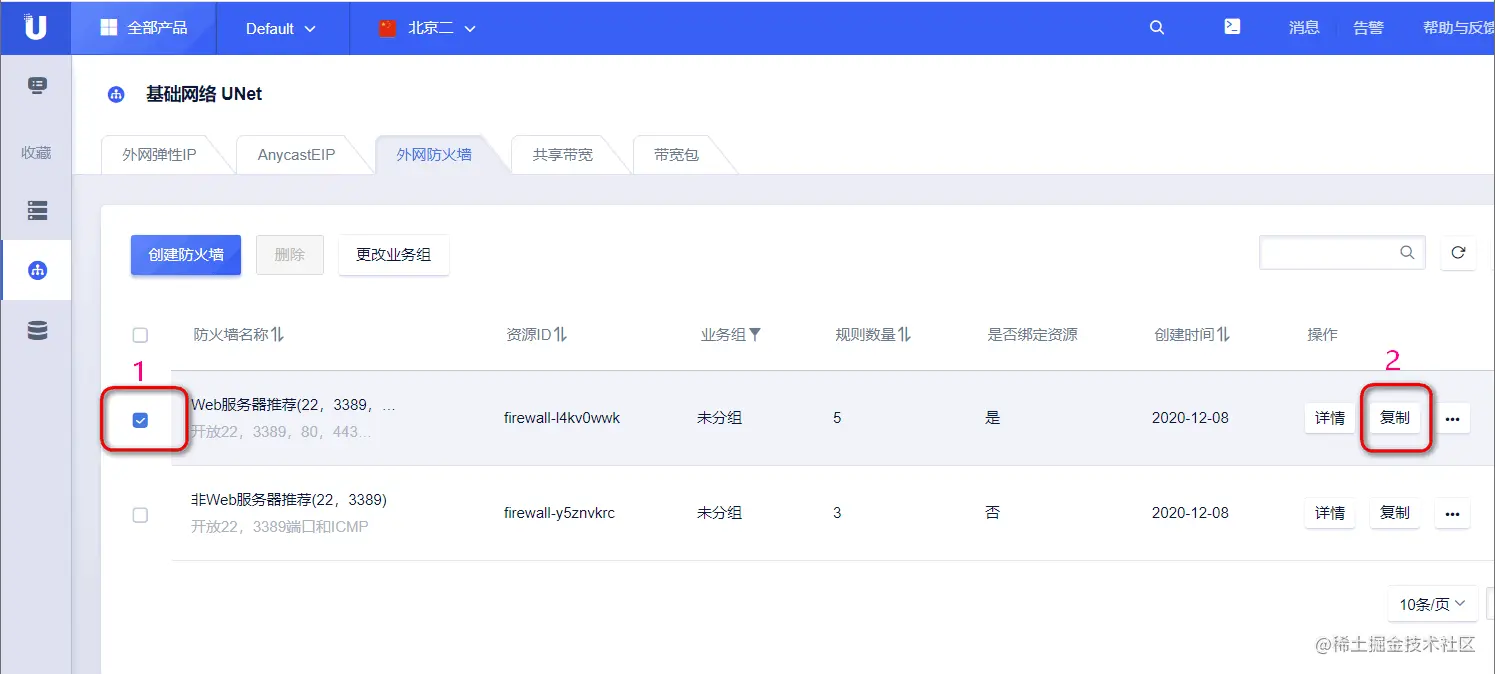Image resolution: width=1495 pixels, height=674 pixels.
Task: Select the 外网防火墙 tab
Action: [434, 155]
